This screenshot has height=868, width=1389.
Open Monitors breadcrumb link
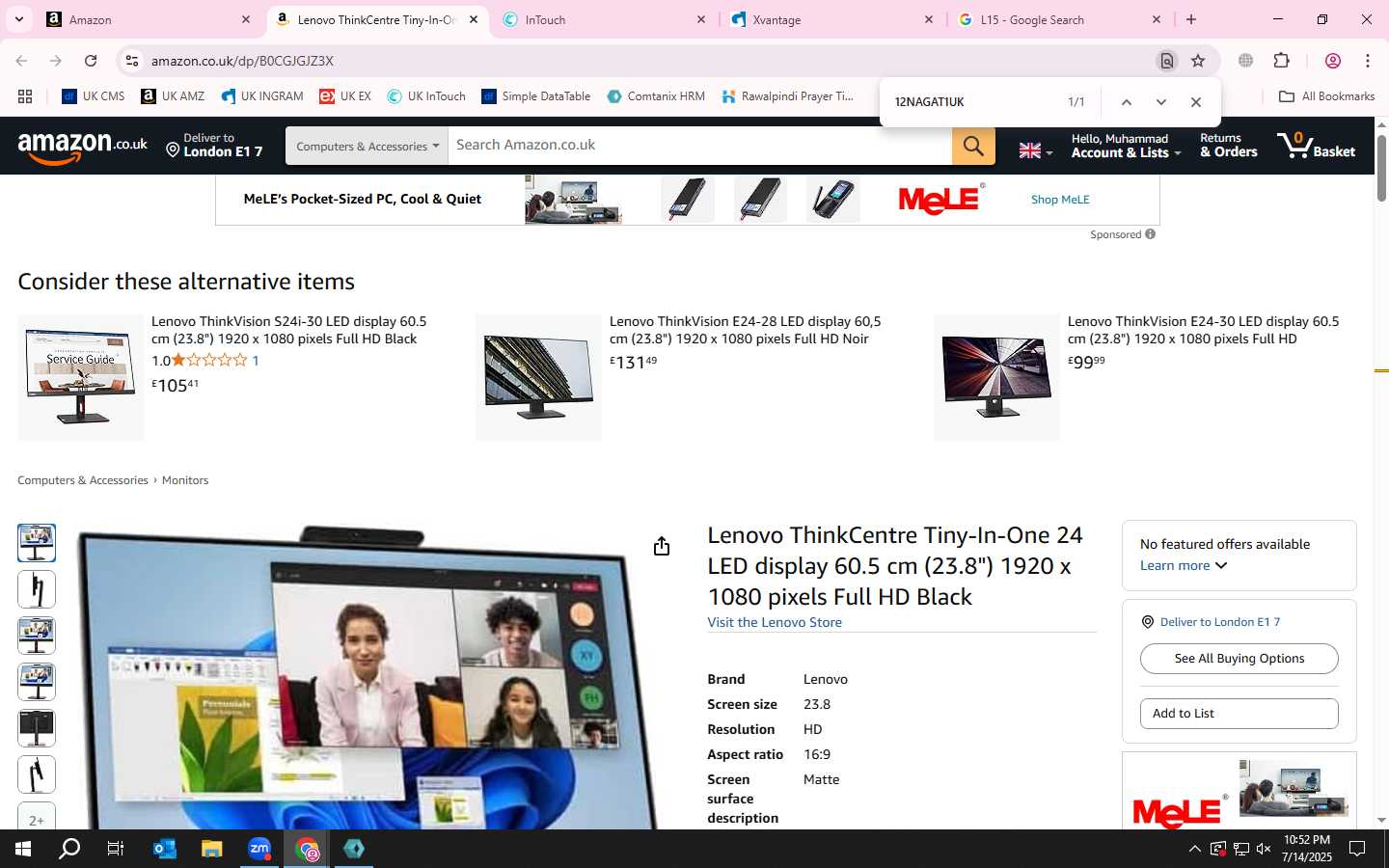click(185, 480)
